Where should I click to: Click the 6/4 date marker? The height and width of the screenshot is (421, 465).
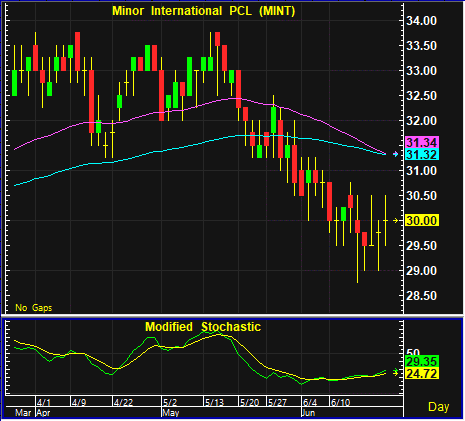coord(310,402)
